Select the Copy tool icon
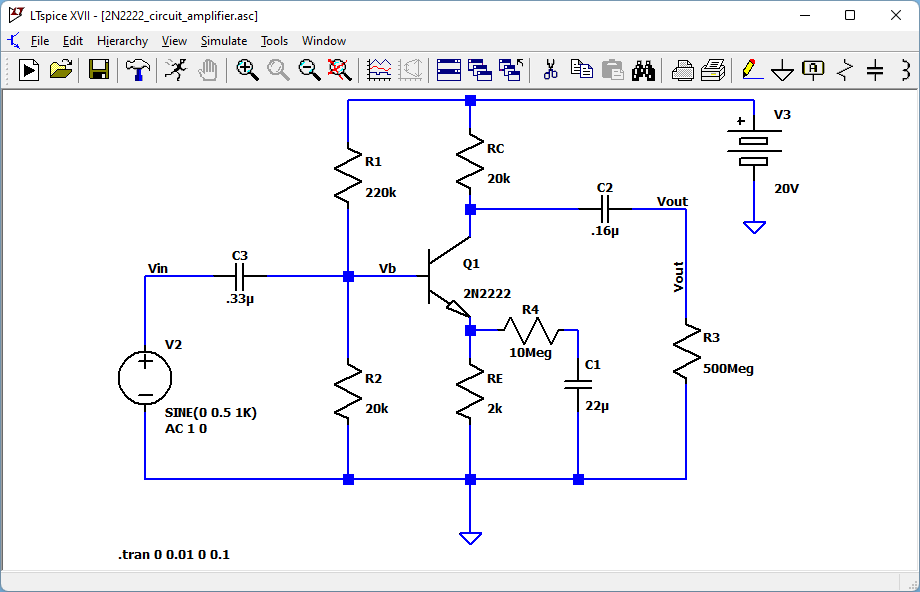The width and height of the screenshot is (920, 592). (581, 70)
